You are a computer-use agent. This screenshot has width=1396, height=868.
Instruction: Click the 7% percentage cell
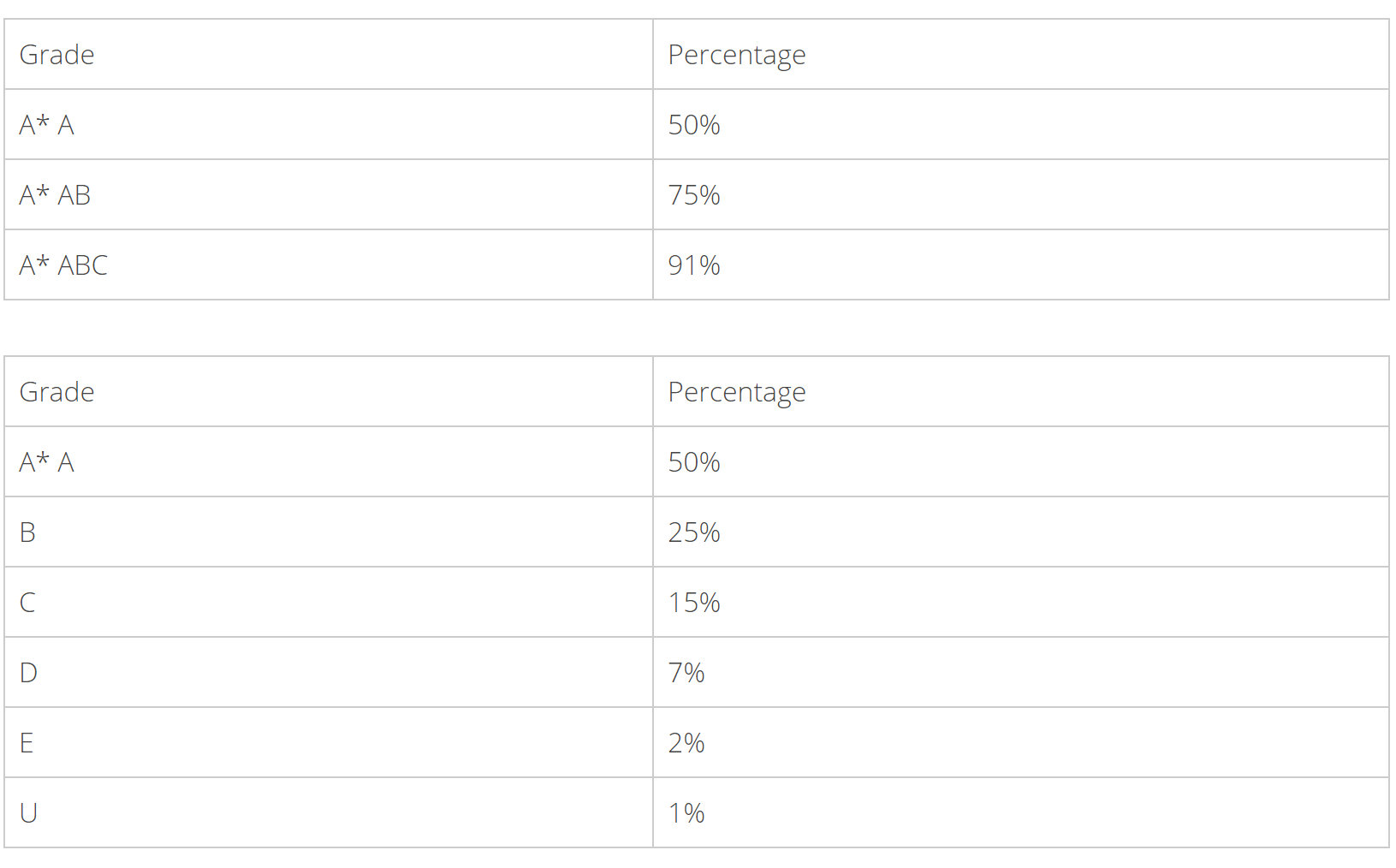(x=686, y=673)
